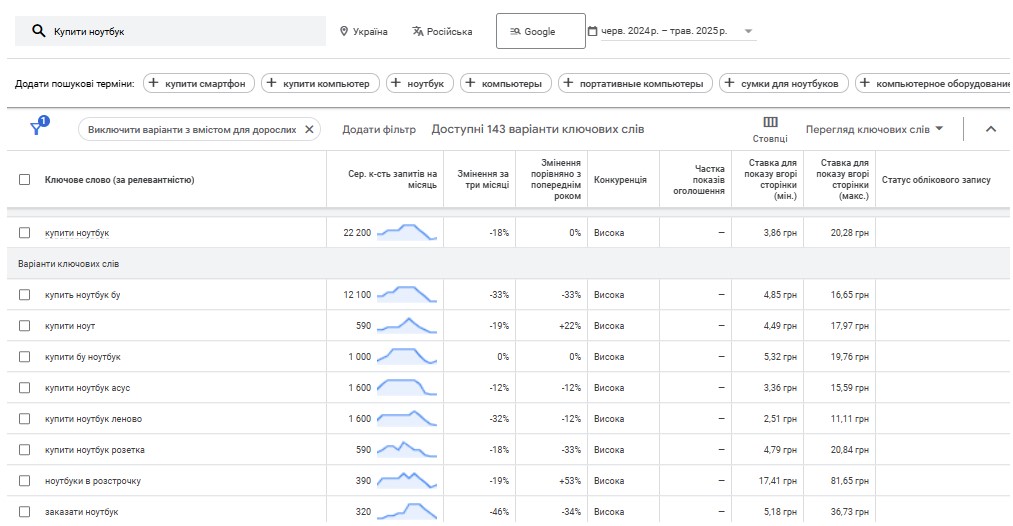Open Перегляд ключових слів dropdown
This screenshot has height=526, width=1013.
[874, 129]
